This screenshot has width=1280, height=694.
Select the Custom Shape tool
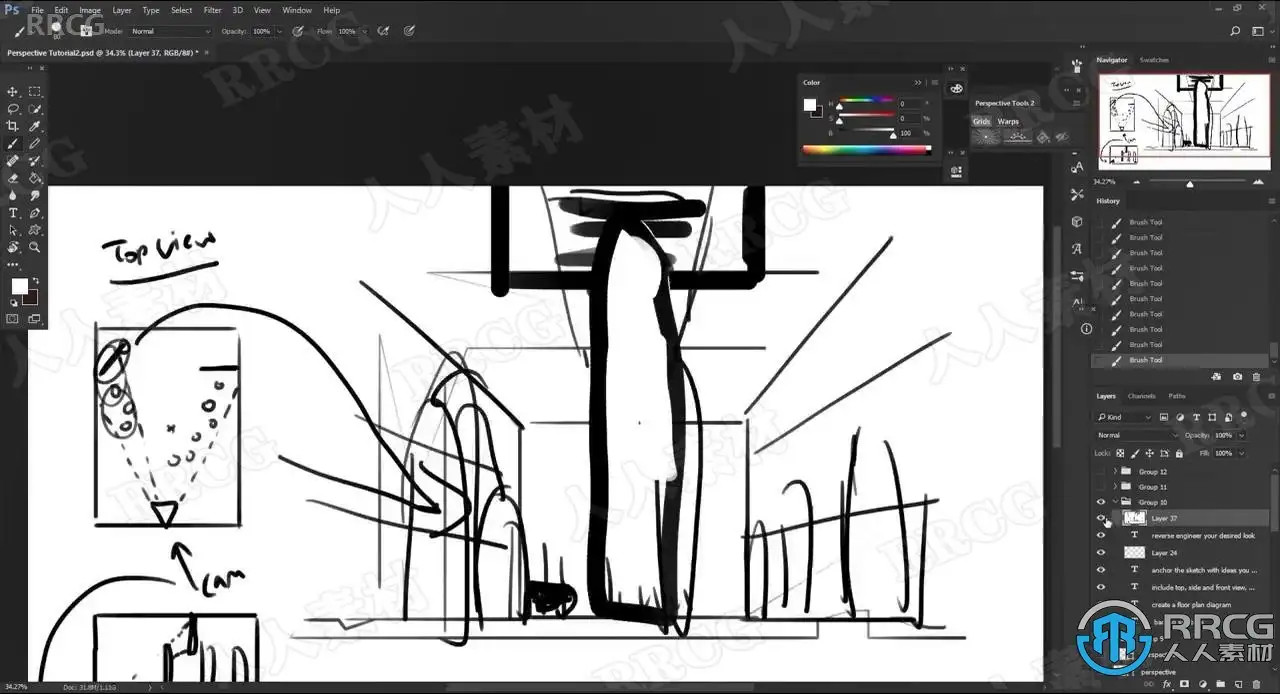pos(35,230)
